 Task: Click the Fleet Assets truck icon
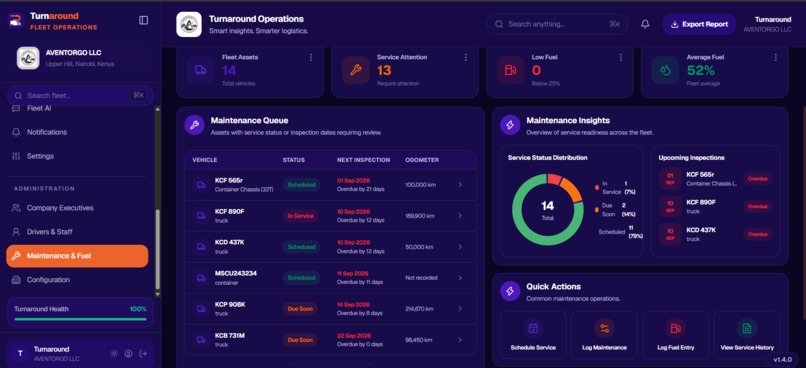click(x=201, y=70)
